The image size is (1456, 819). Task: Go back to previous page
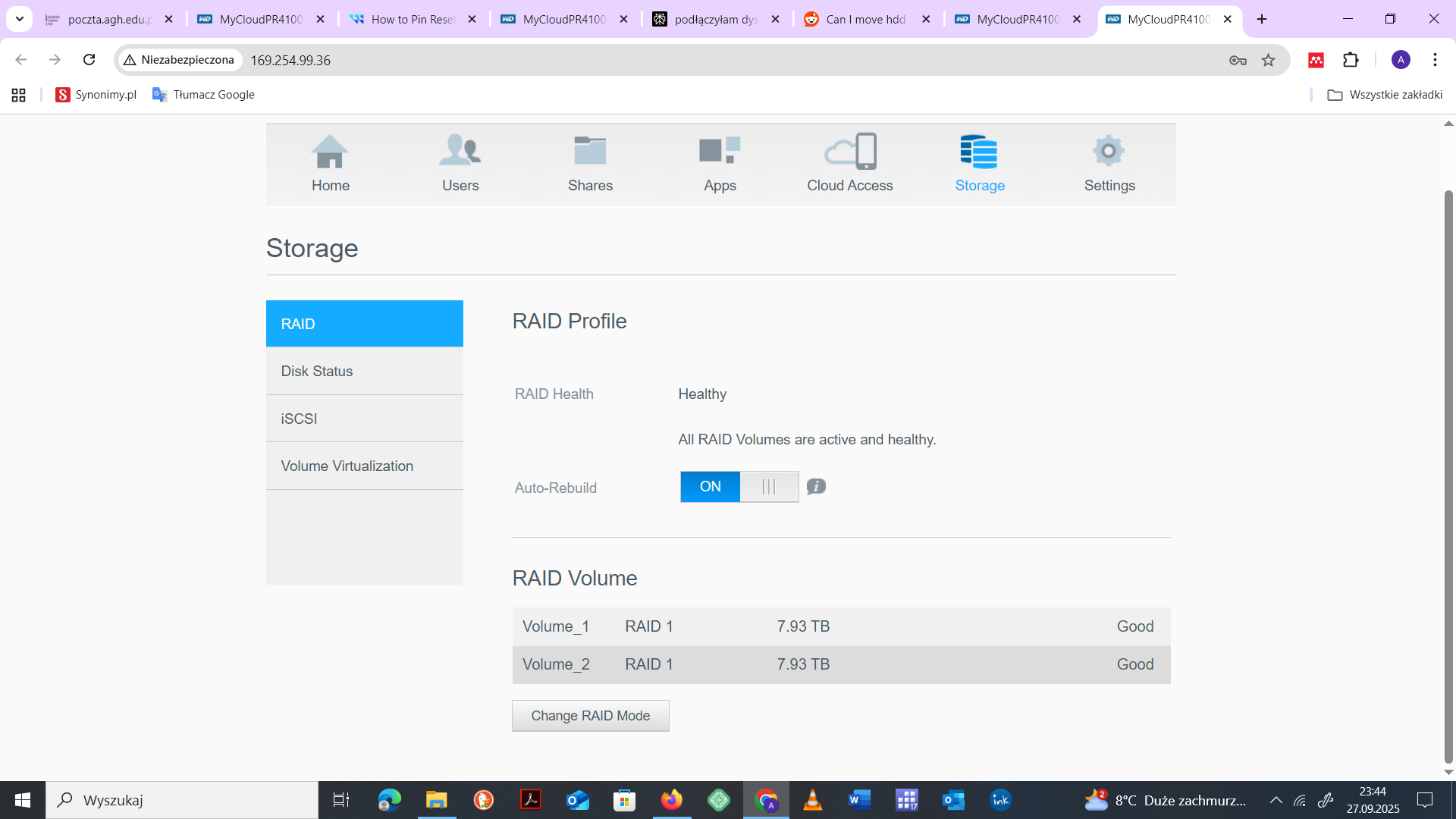click(x=21, y=60)
